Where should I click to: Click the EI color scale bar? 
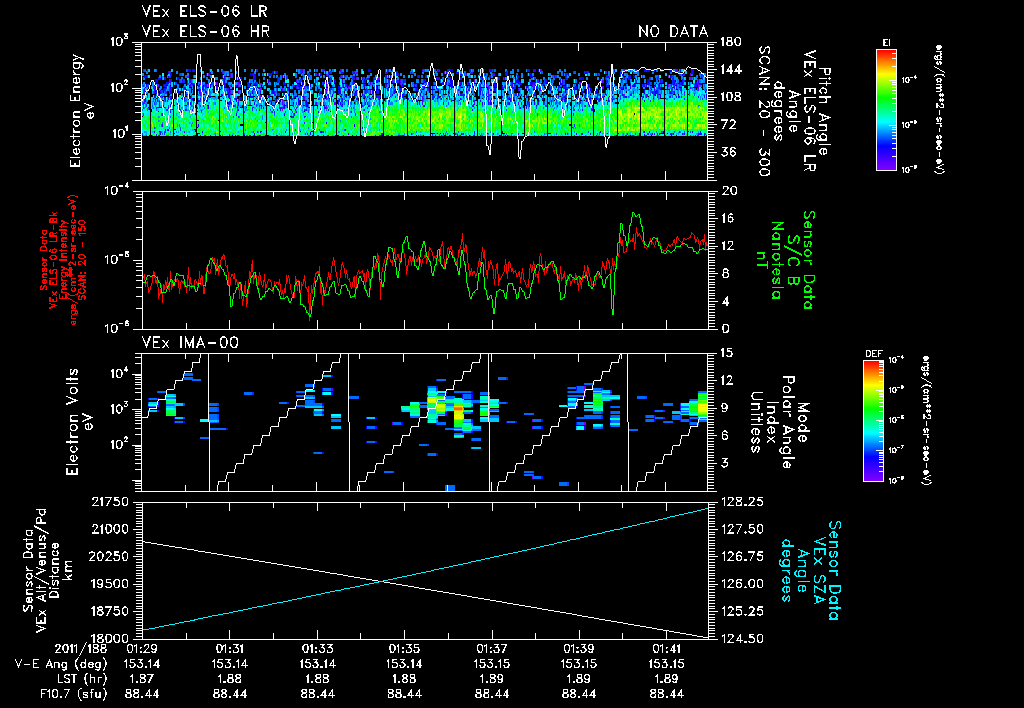point(886,110)
